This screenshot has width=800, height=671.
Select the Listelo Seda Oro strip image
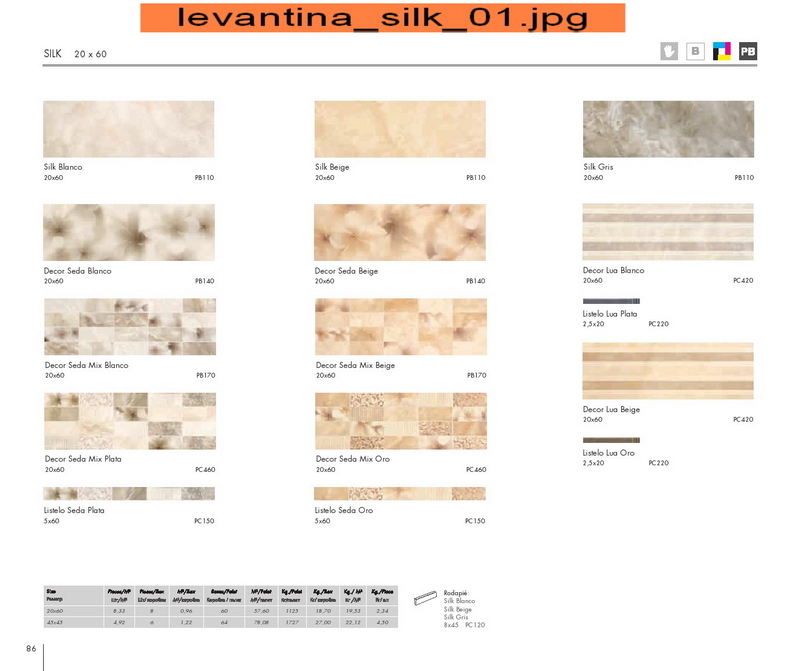point(400,493)
